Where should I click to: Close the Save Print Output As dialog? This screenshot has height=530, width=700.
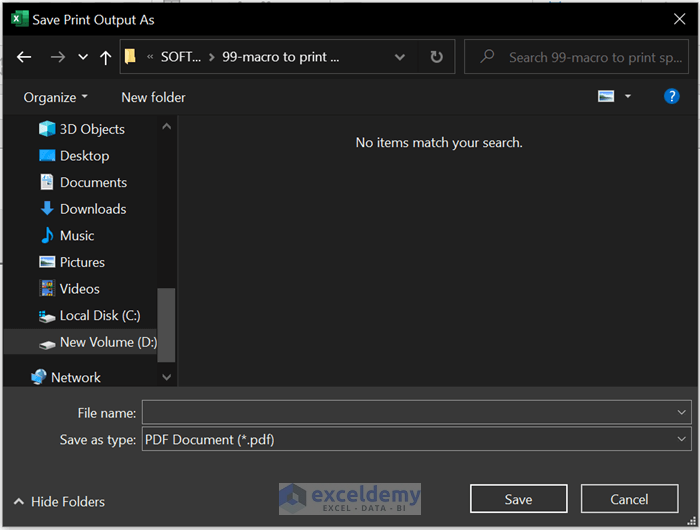pos(679,19)
